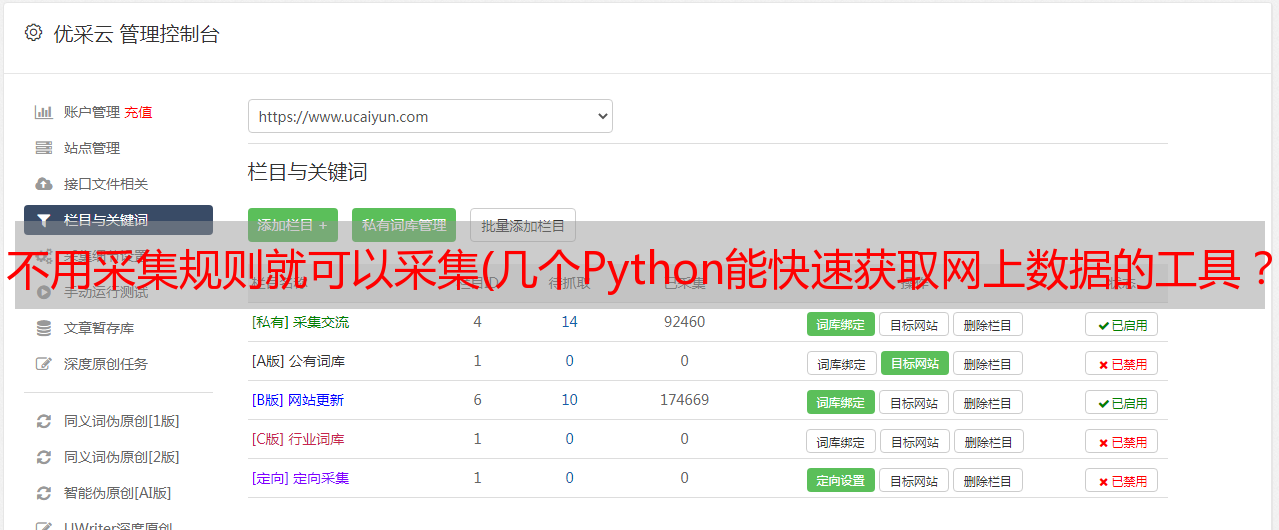Click 目标网站 for 采集交流 row
The width and height of the screenshot is (1279, 530).
[914, 324]
